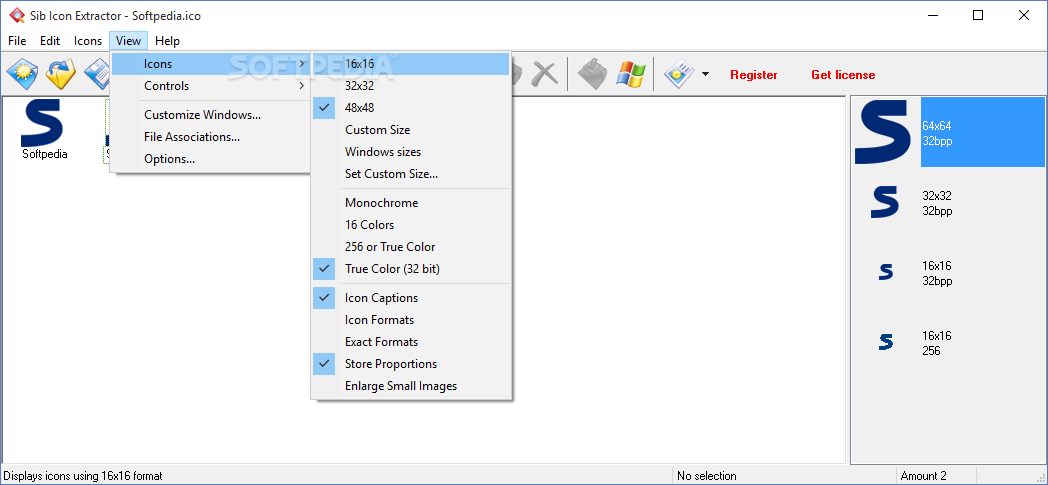Click the Softpedia caption under icon

click(45, 154)
